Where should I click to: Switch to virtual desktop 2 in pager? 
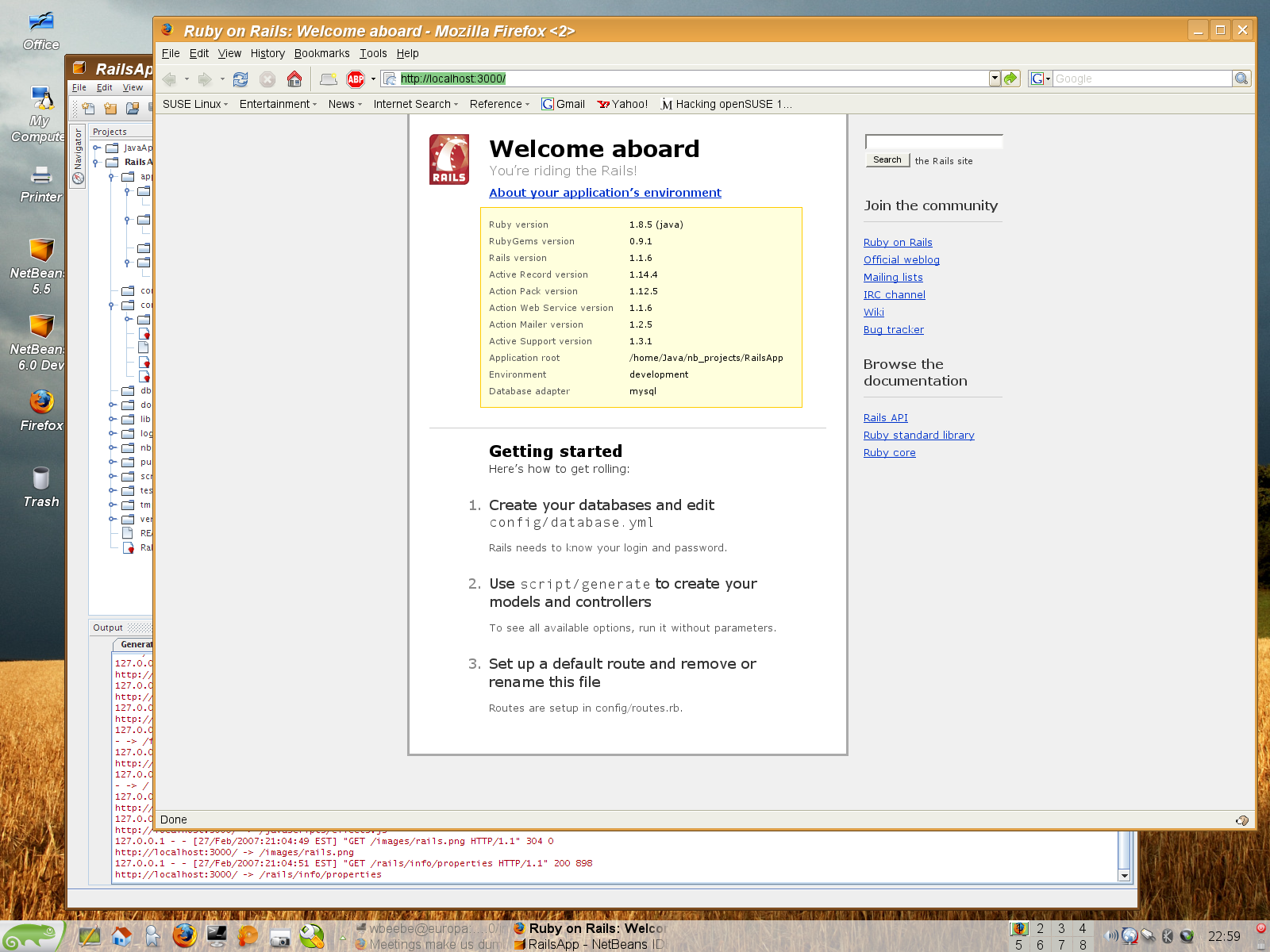click(1040, 928)
